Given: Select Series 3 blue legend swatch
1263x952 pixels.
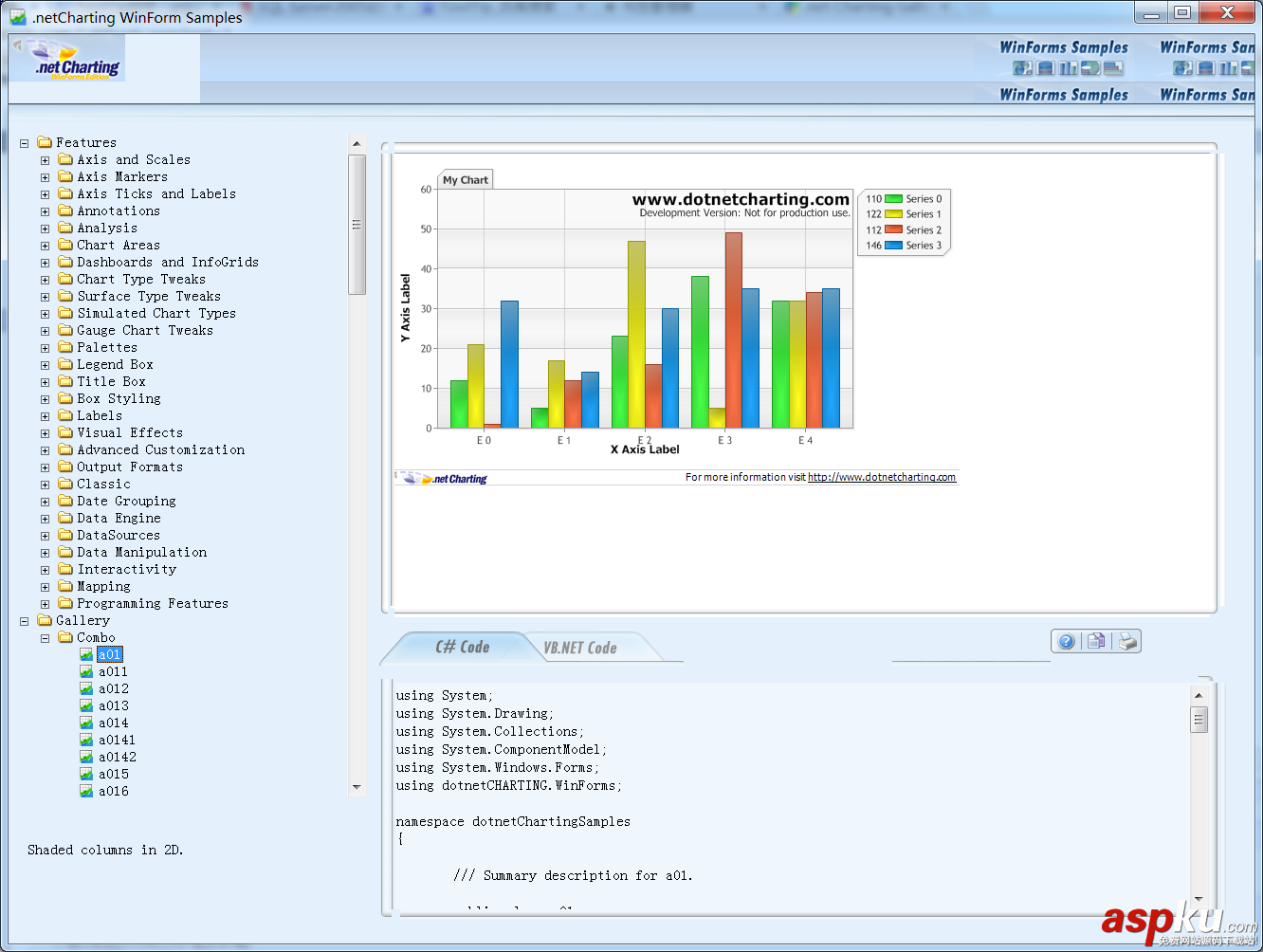Looking at the screenshot, I should tap(893, 245).
